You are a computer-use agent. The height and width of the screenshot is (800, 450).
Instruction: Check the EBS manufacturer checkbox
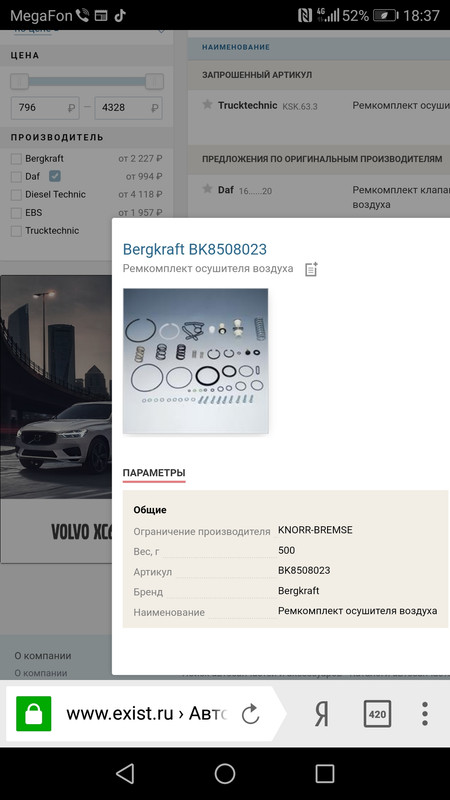(x=16, y=213)
